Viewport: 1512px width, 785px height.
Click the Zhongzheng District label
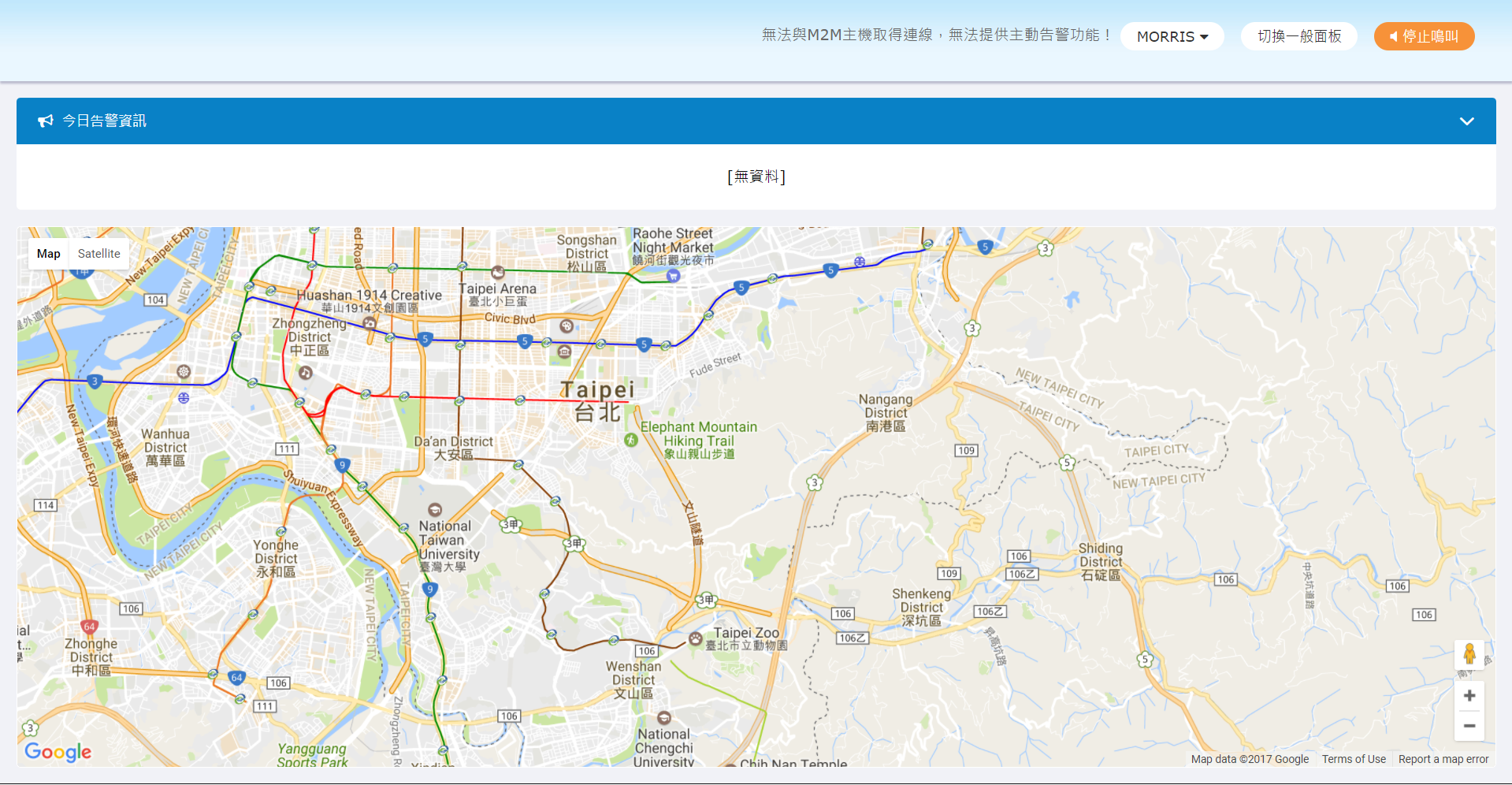pyautogui.click(x=309, y=337)
